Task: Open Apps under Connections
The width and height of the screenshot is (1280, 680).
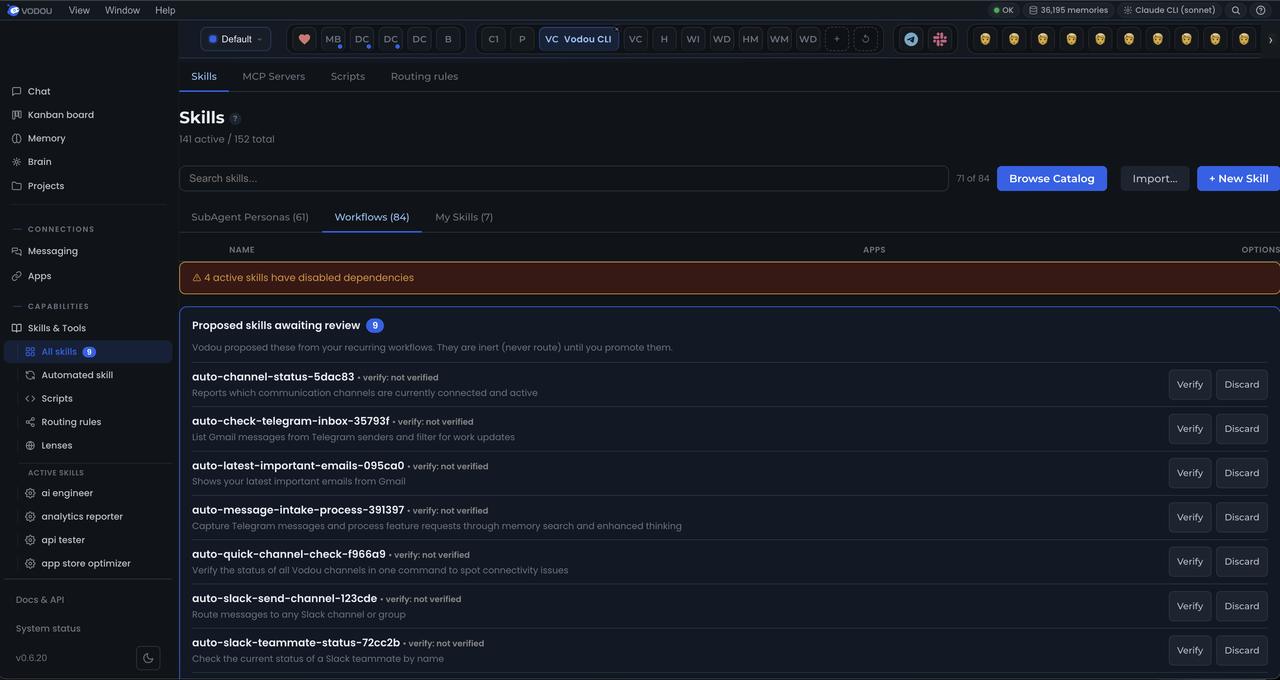Action: click(x=39, y=276)
